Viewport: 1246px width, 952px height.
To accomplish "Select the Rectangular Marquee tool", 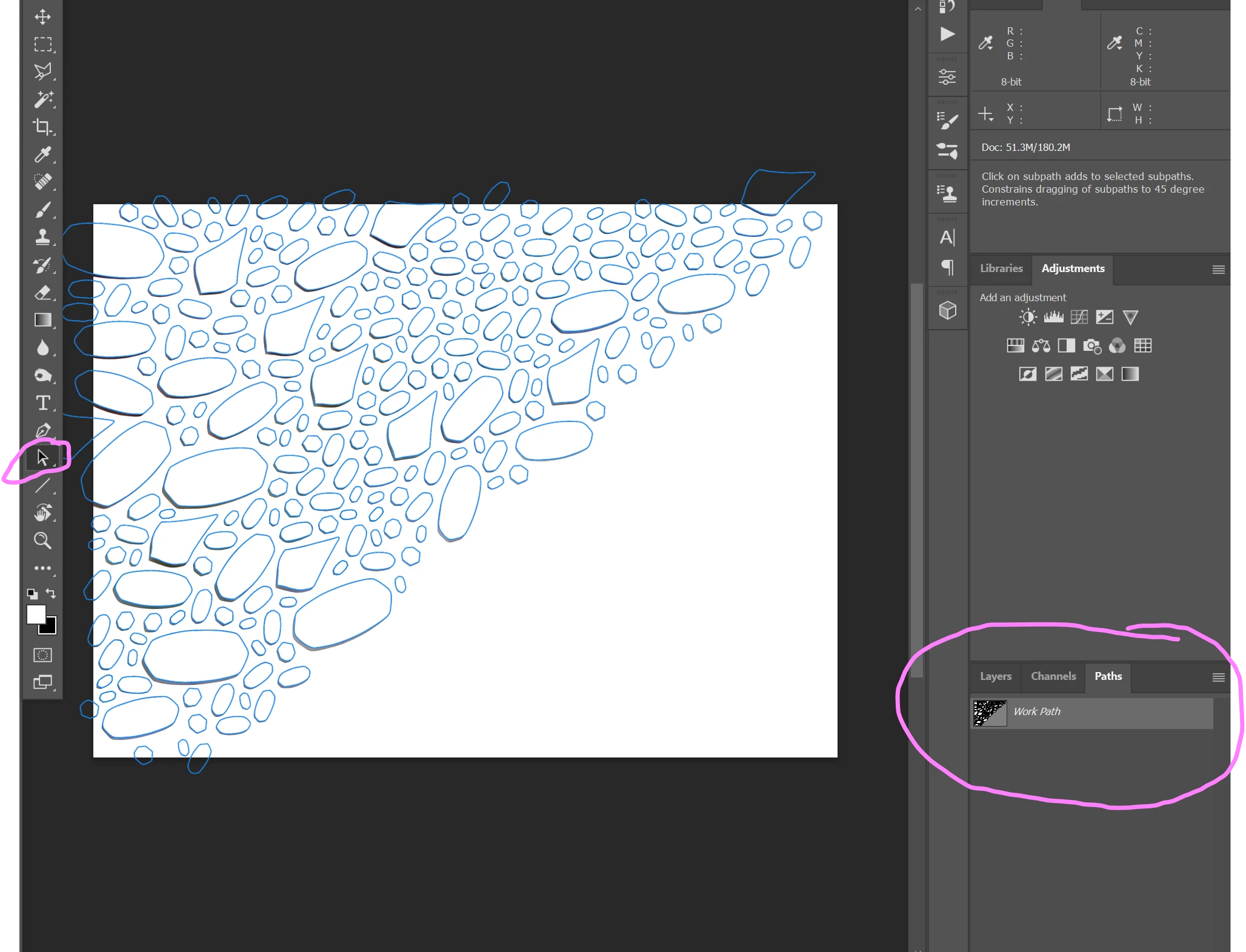I will pos(42,44).
